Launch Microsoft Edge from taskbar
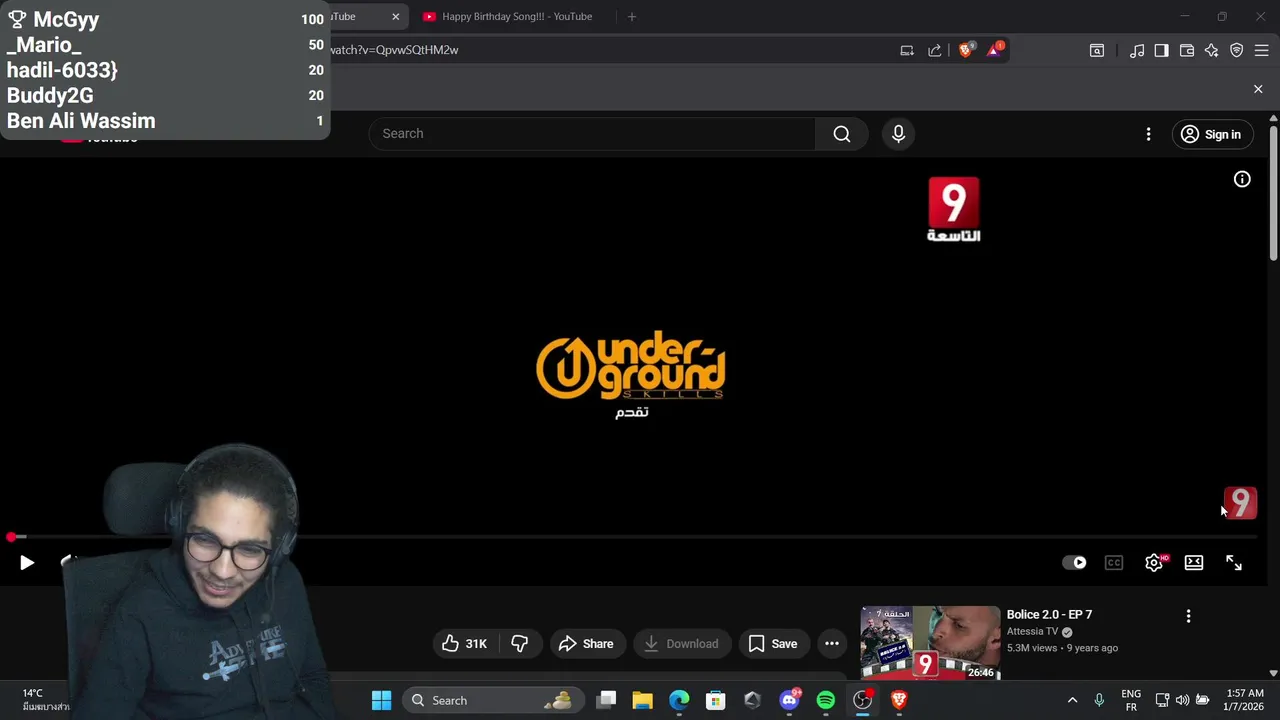 (679, 700)
